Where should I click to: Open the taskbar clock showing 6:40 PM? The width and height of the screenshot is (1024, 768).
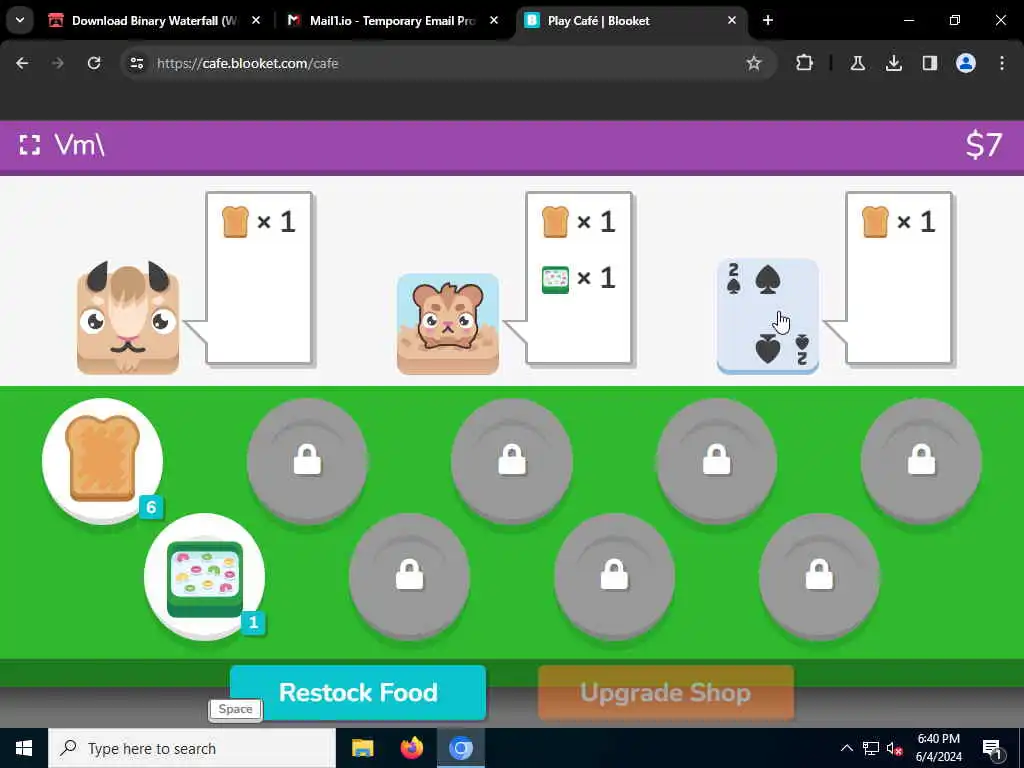point(938,748)
